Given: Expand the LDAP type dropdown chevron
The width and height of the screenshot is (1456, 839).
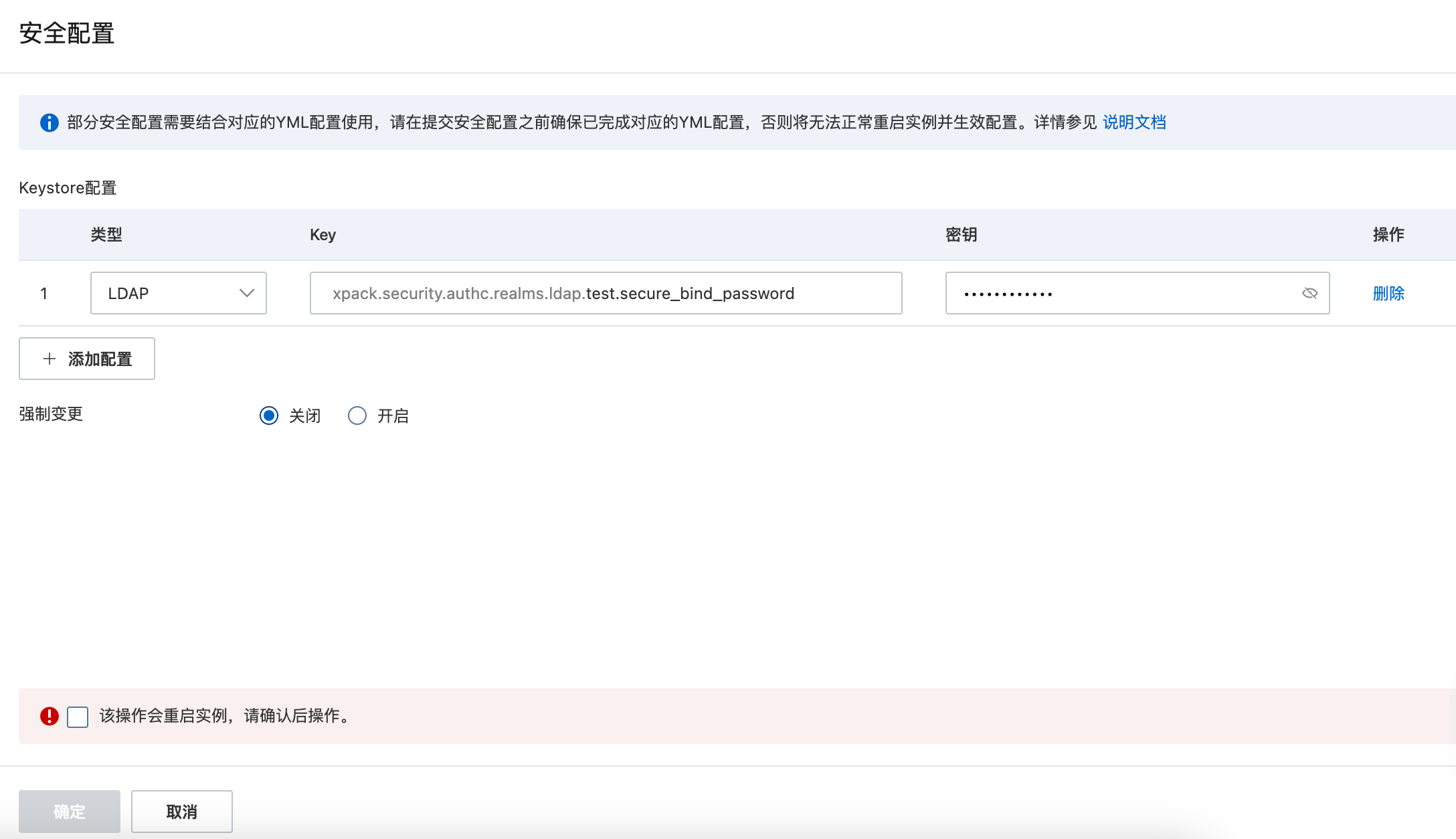Looking at the screenshot, I should tap(247, 293).
